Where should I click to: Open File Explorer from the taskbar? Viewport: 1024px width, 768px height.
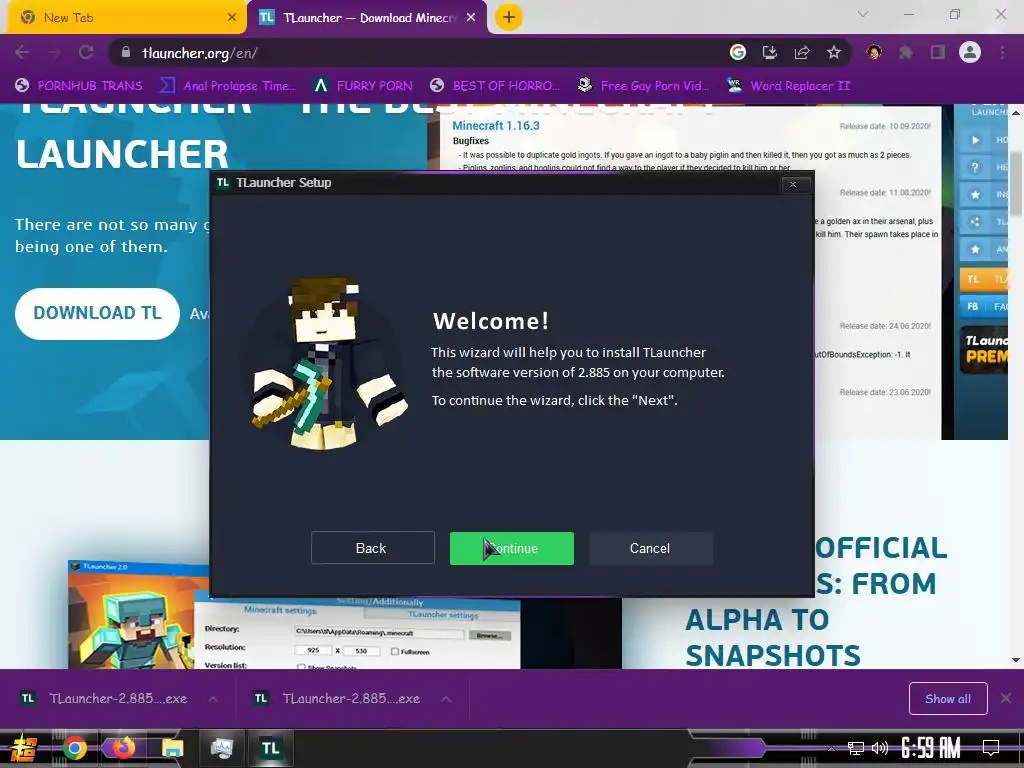[x=172, y=748]
